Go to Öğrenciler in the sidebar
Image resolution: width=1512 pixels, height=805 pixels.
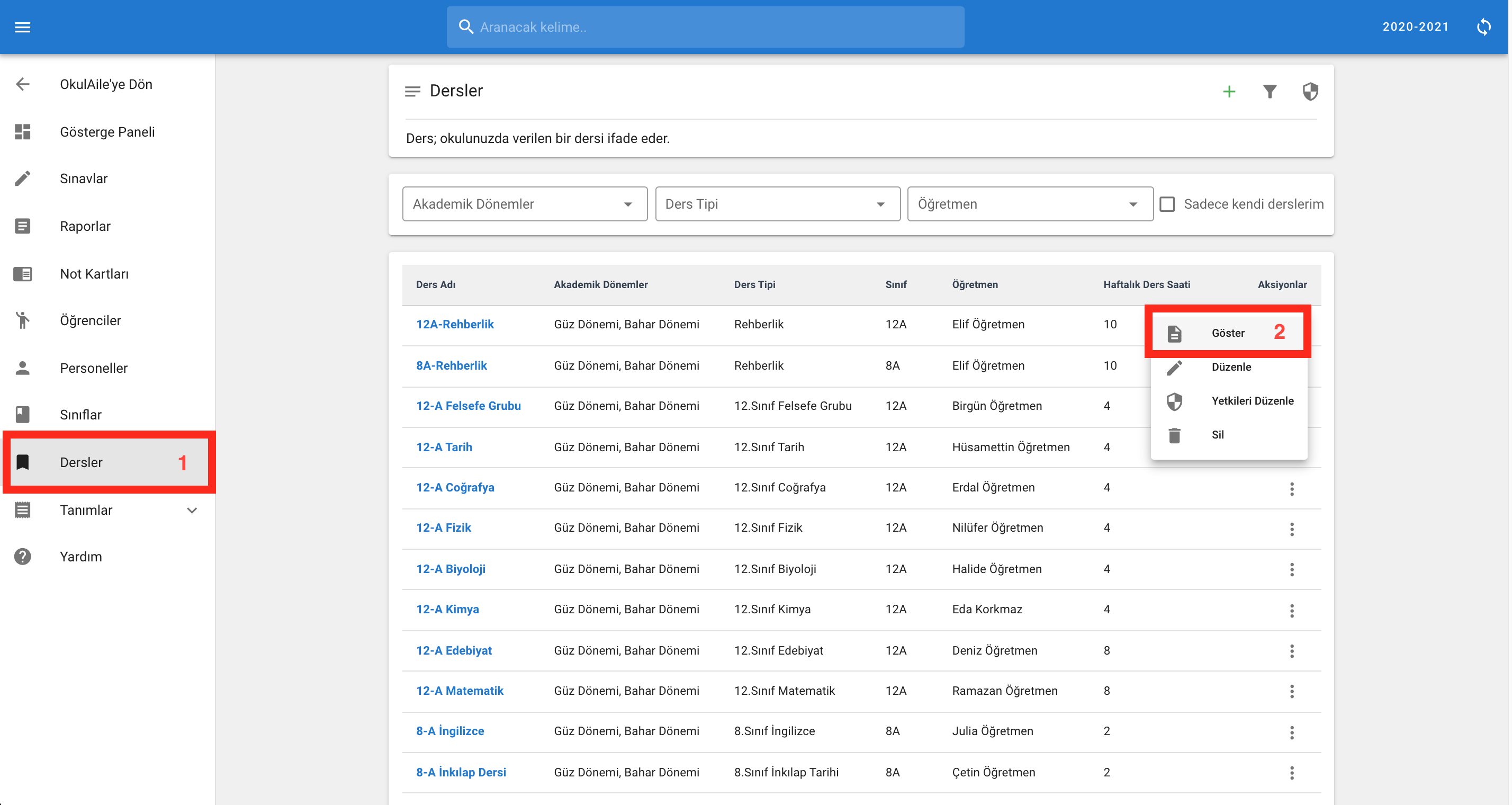tap(91, 320)
